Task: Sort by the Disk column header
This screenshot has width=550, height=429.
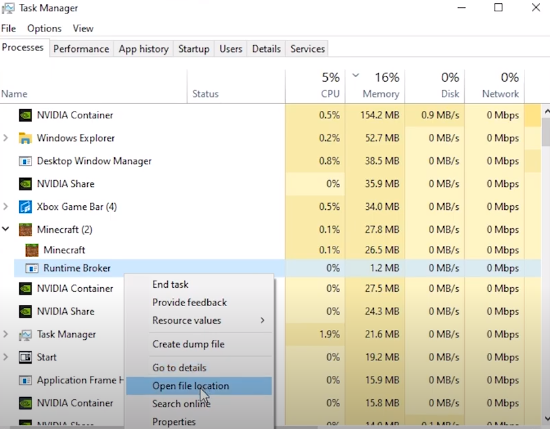Action: coord(435,86)
